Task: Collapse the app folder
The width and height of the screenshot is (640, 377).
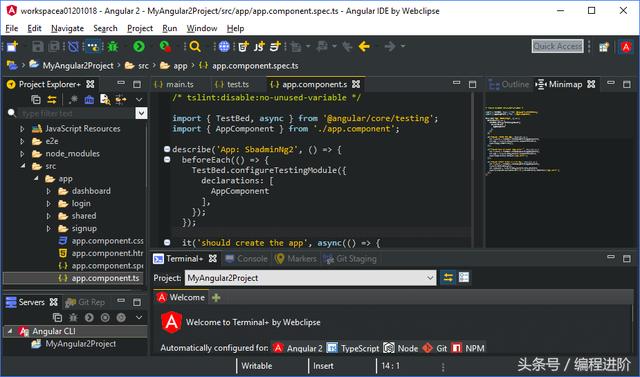Action: pyautogui.click(x=36, y=179)
